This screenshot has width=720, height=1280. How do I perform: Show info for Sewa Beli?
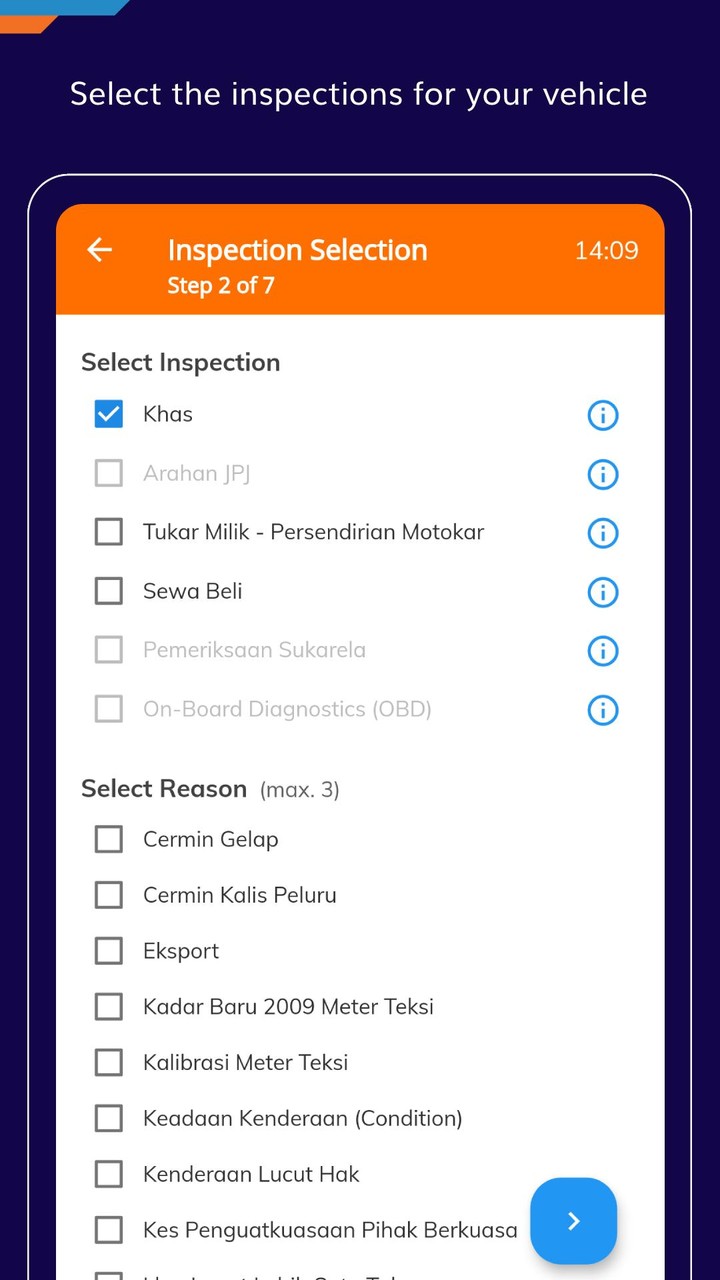(602, 592)
